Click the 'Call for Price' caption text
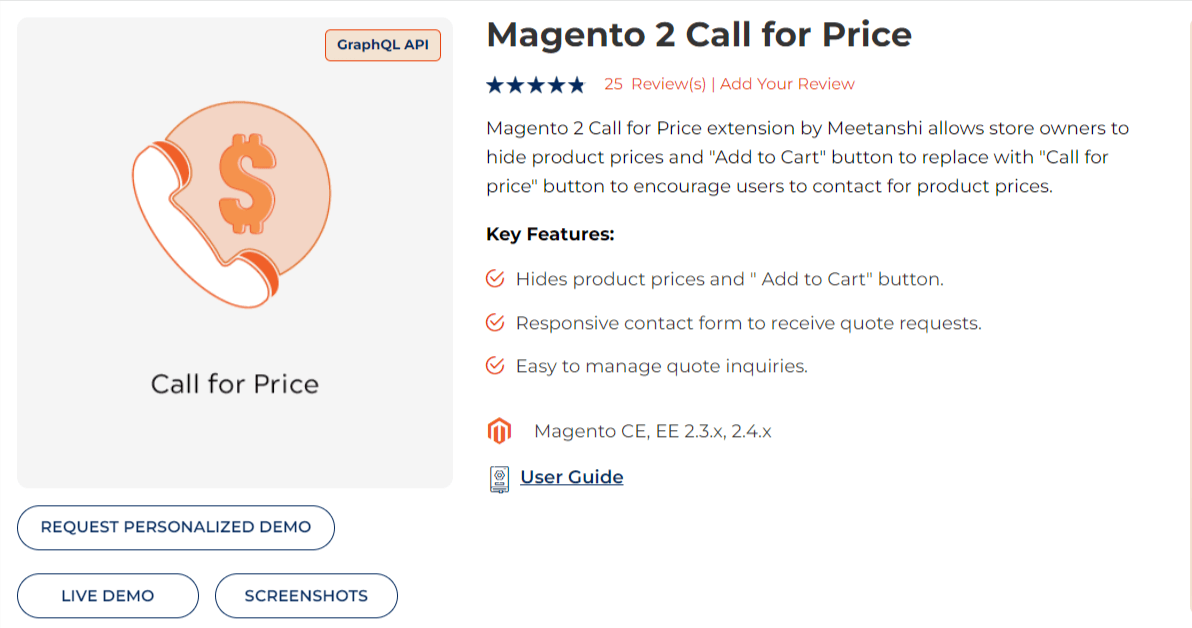1192x628 pixels. pos(234,384)
